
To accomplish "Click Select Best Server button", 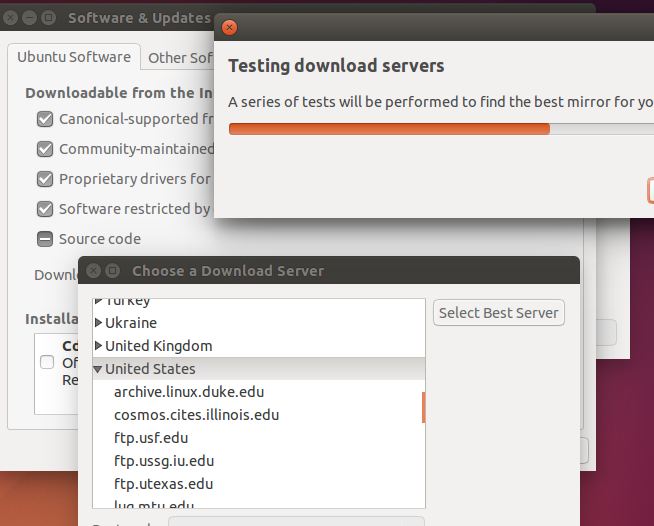I will click(x=499, y=313).
